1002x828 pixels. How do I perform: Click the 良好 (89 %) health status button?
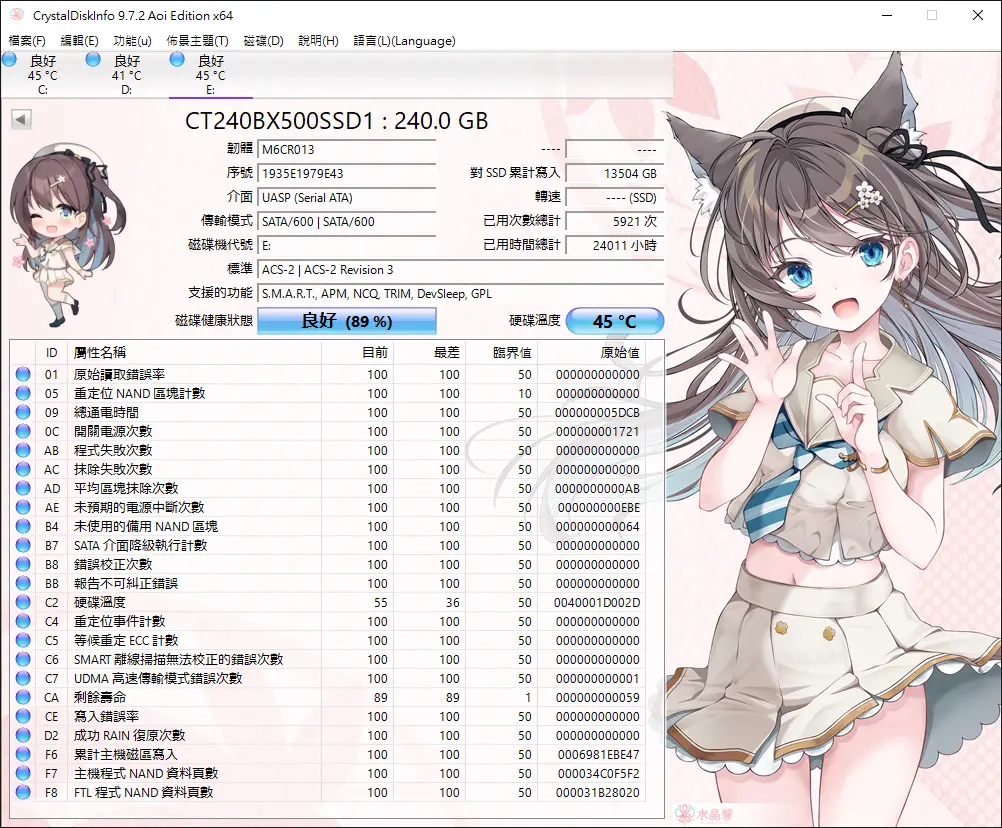(x=347, y=321)
